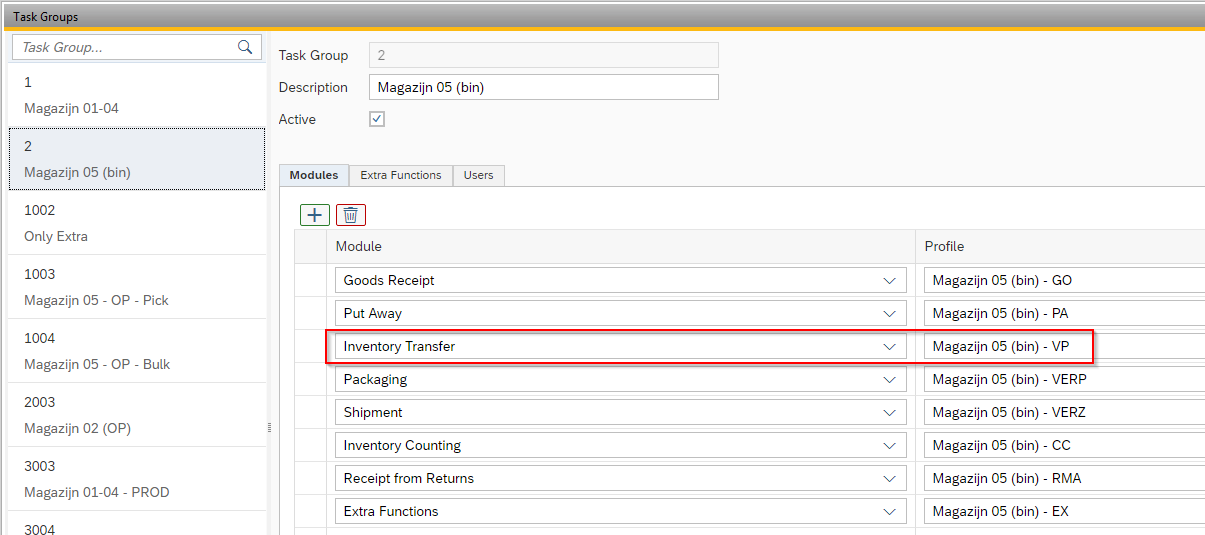Expand the Shipment module dropdown
Image resolution: width=1205 pixels, height=535 pixels.
pyautogui.click(x=889, y=413)
